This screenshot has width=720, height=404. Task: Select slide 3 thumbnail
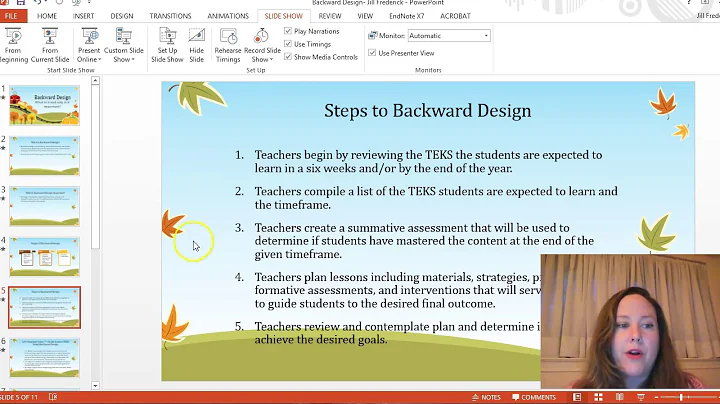(45, 206)
